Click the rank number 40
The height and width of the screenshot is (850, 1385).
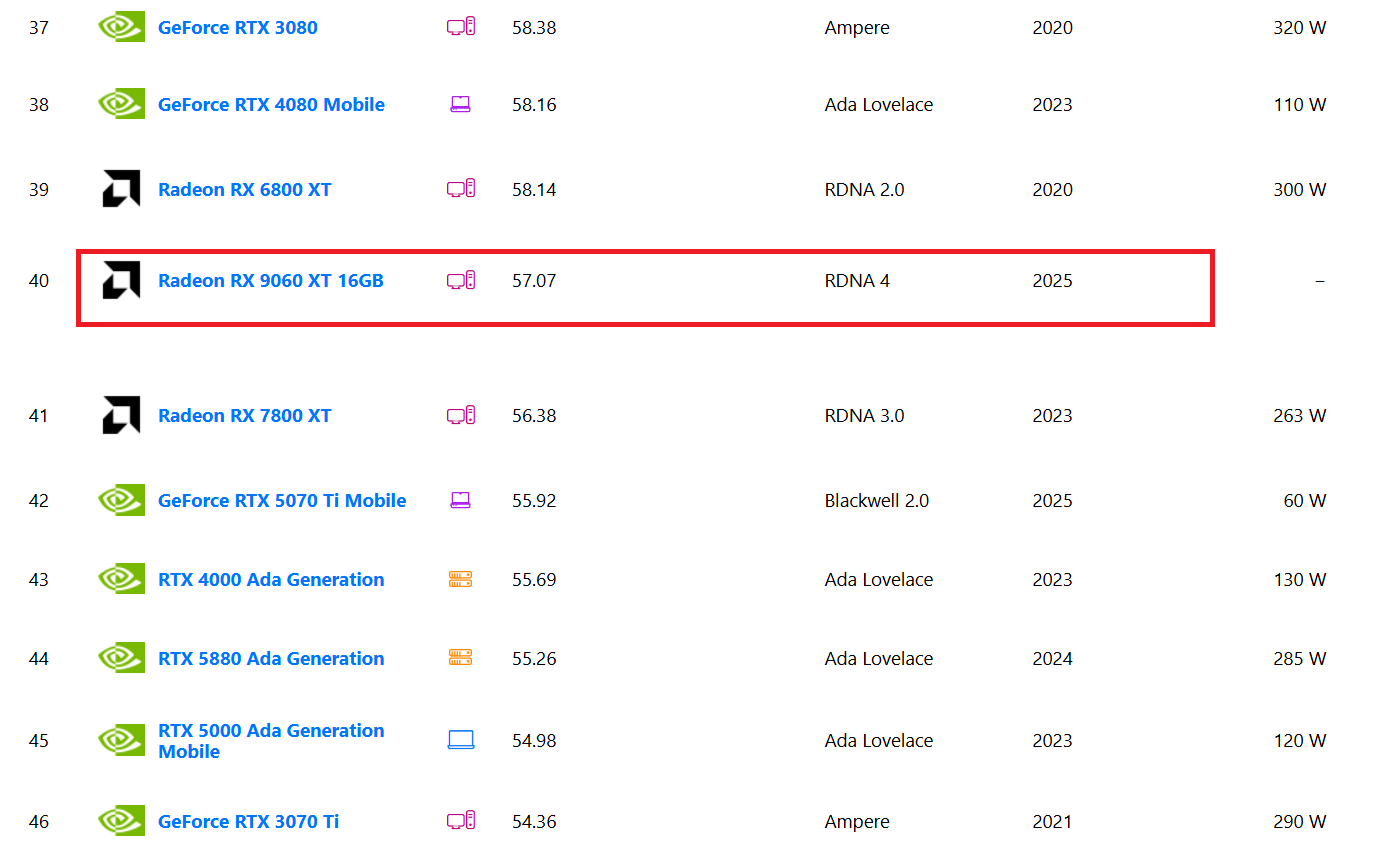click(38, 281)
